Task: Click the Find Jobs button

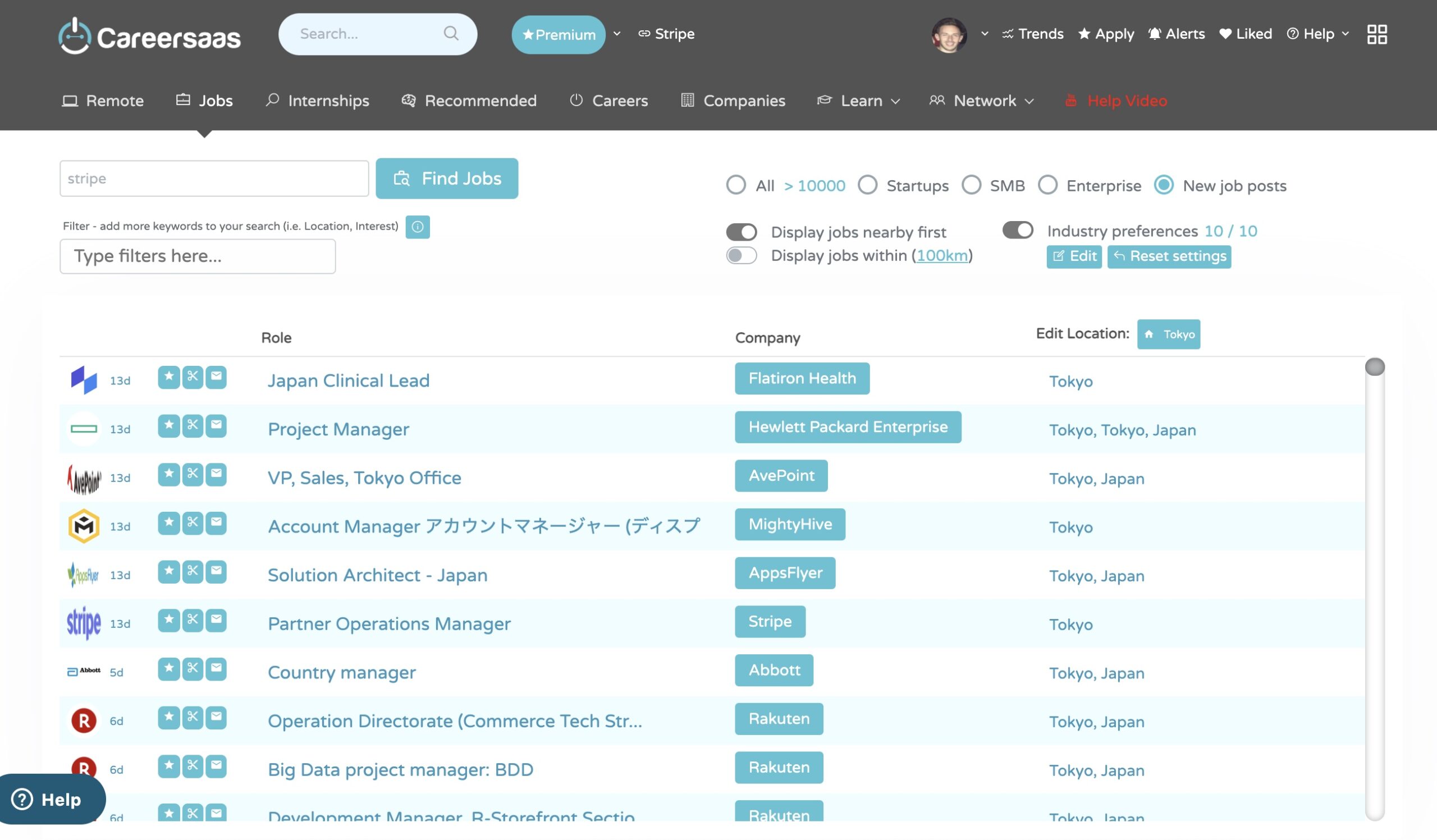Action: point(446,178)
